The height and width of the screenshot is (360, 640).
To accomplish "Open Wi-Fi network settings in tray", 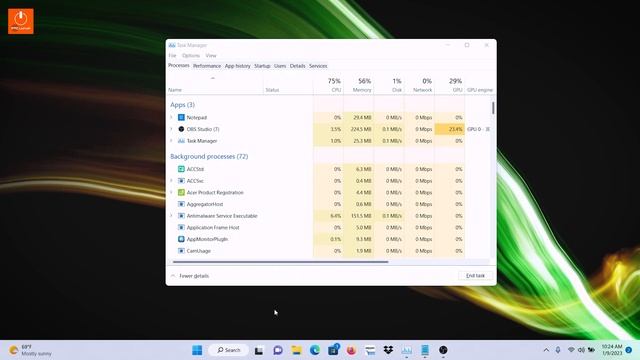I will pyautogui.click(x=571, y=350).
